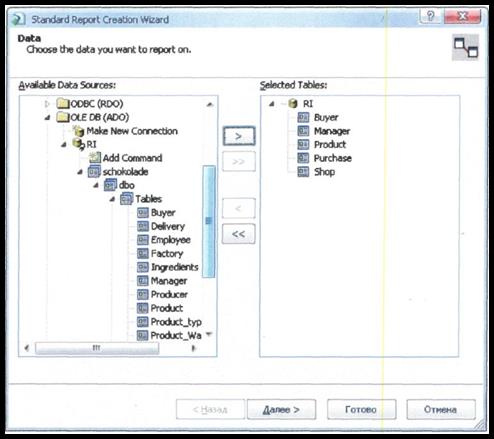Click the Delivery table icon
The height and width of the screenshot is (439, 494).
coord(143,226)
